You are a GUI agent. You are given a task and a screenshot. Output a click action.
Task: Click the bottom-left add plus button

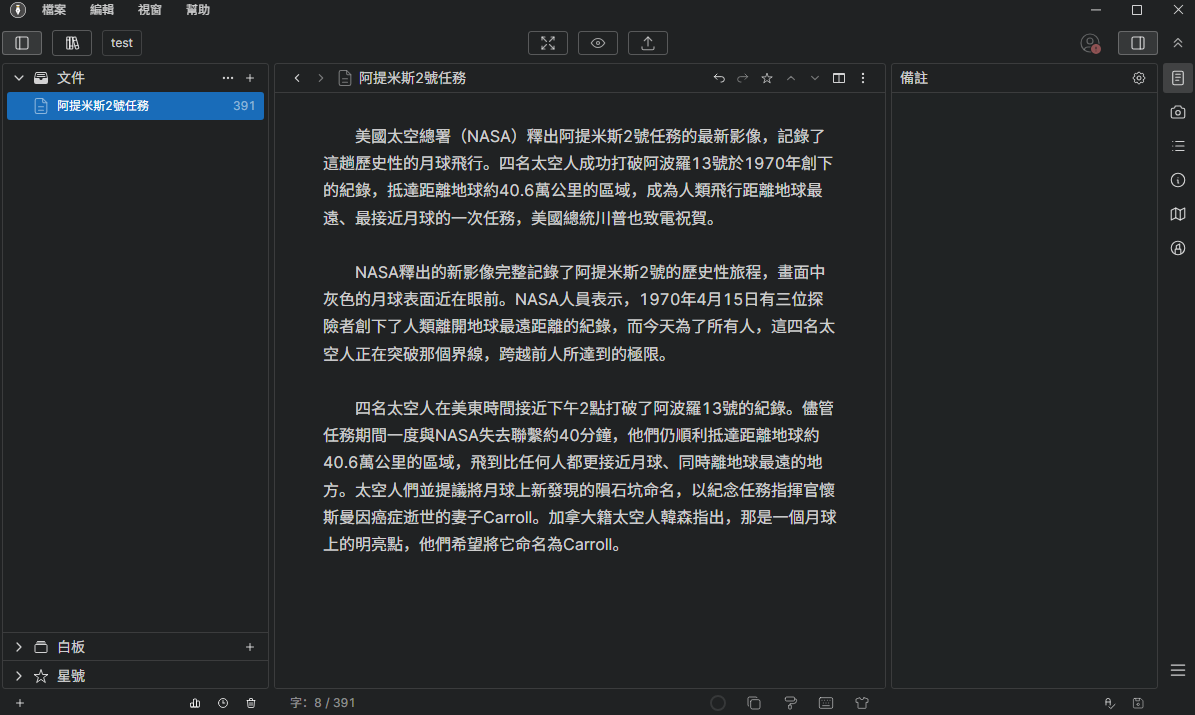click(x=20, y=703)
